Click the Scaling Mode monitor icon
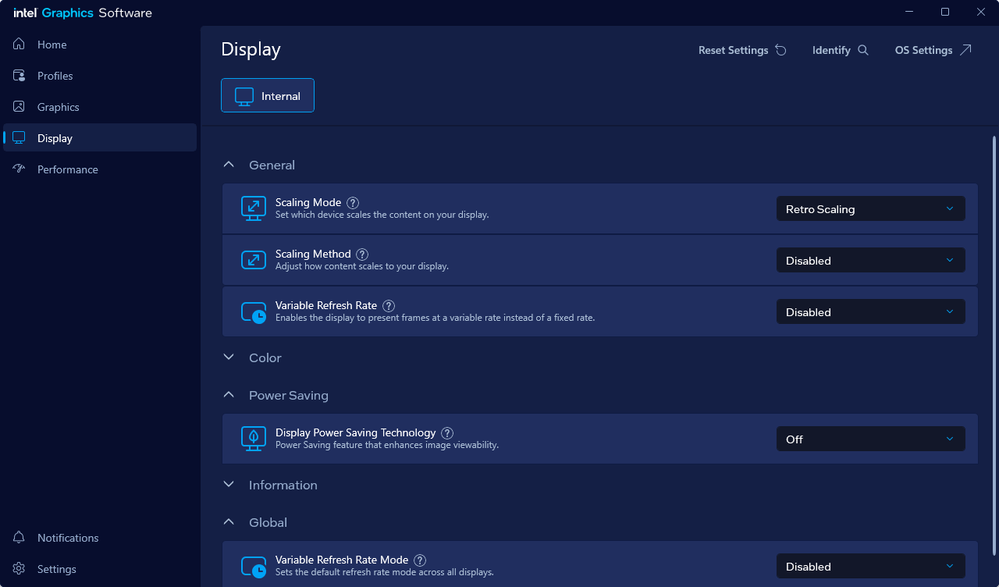 point(254,208)
